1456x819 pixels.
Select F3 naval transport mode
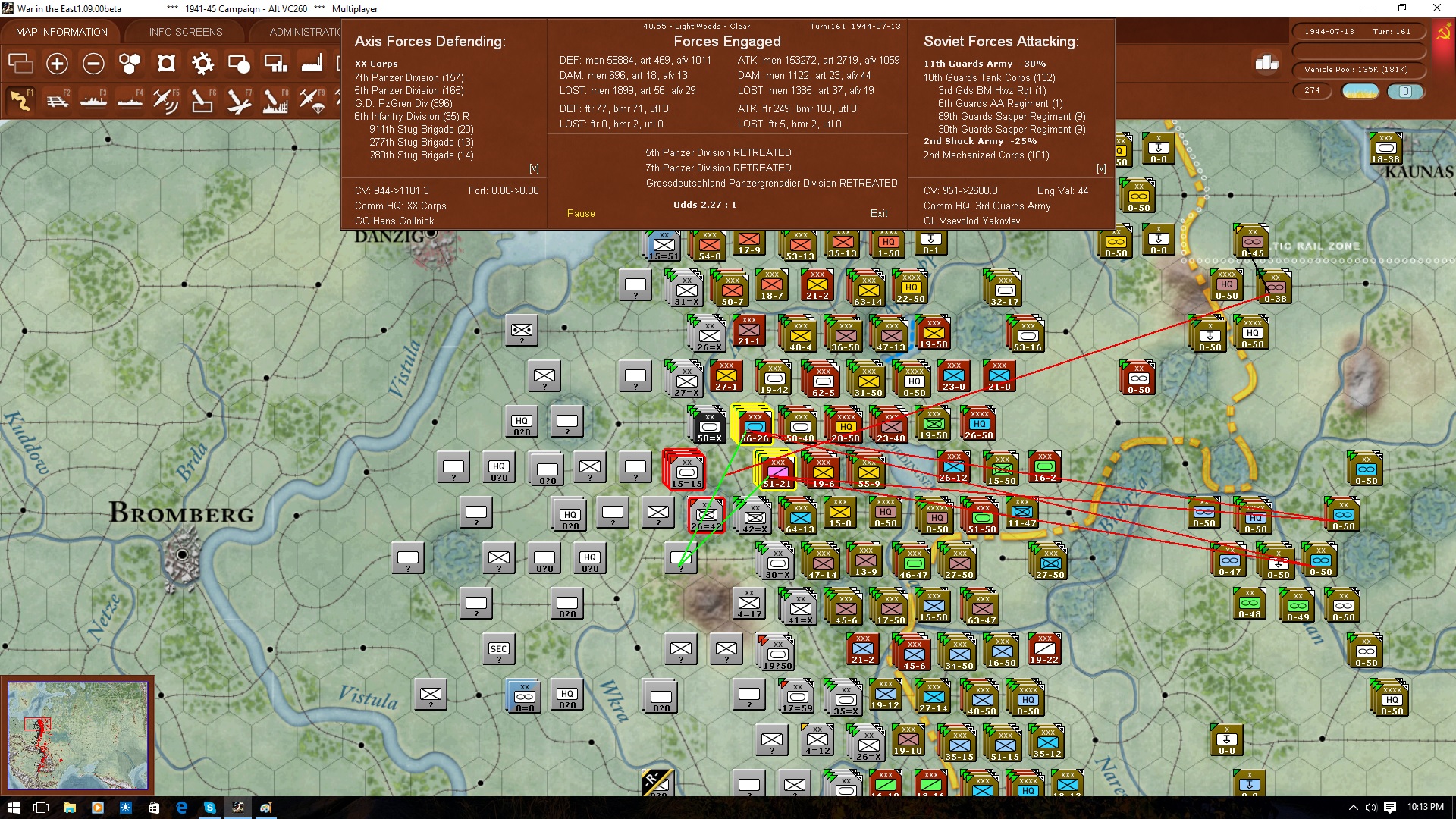click(x=93, y=101)
